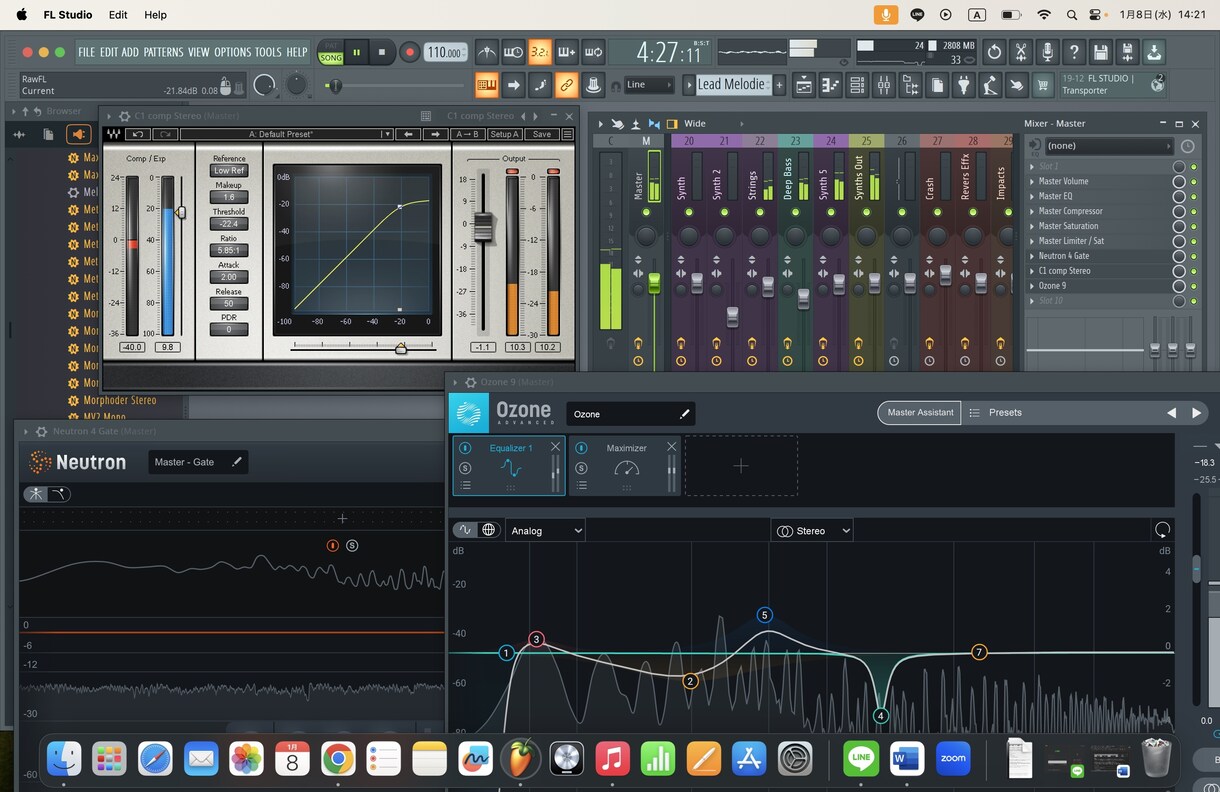This screenshot has width=1220, height=792.
Task: Click the metronome icon in the toolbar
Action: point(487,52)
